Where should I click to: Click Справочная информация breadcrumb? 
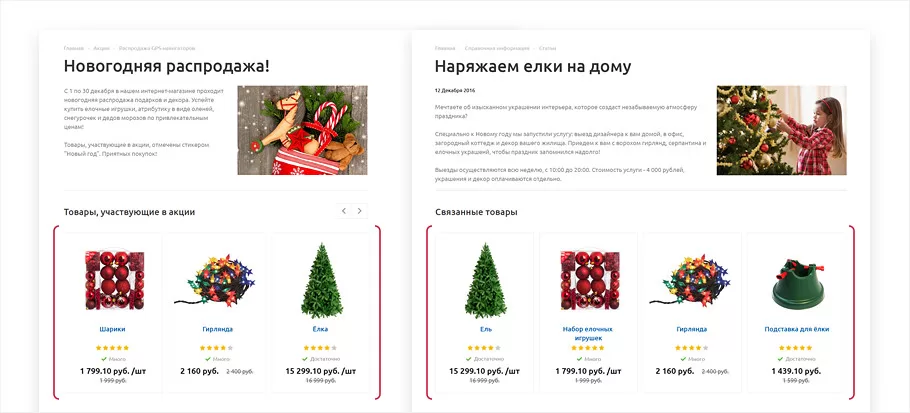pyautogui.click(x=497, y=48)
